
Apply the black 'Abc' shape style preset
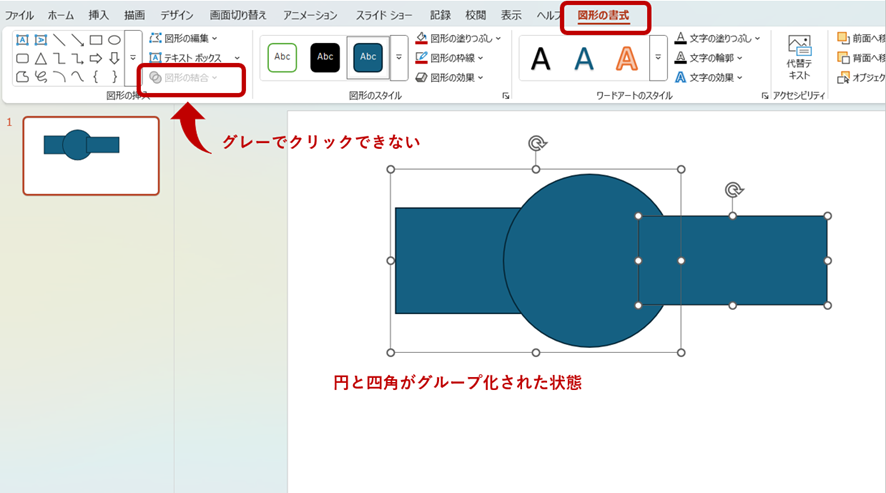coord(325,58)
